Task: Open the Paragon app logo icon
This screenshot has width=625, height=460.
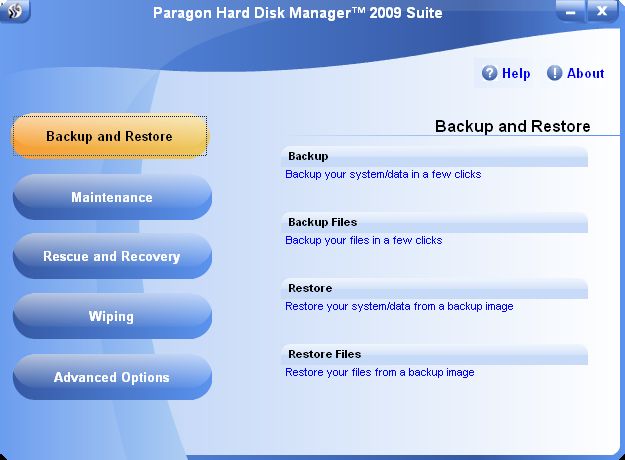Action: point(15,11)
